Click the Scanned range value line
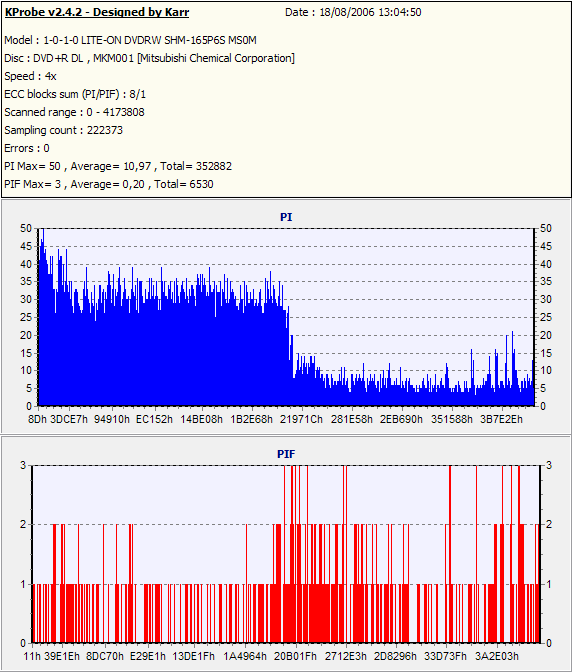572x672 pixels. pyautogui.click(x=75, y=112)
